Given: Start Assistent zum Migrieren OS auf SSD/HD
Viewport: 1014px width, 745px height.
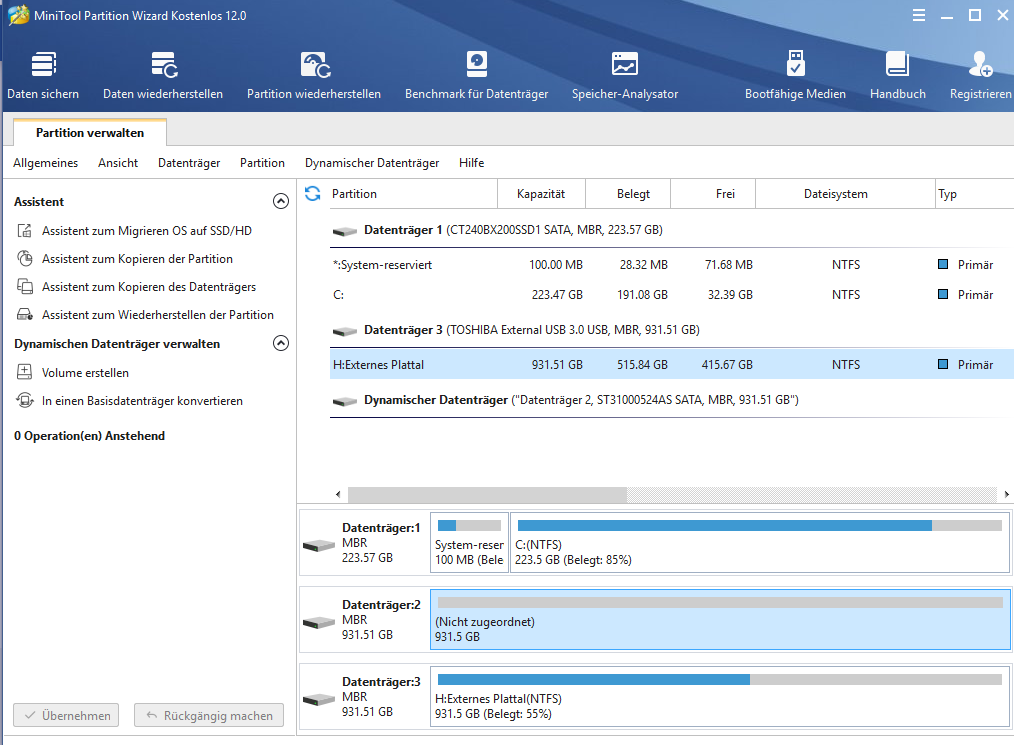Looking at the screenshot, I should 146,231.
